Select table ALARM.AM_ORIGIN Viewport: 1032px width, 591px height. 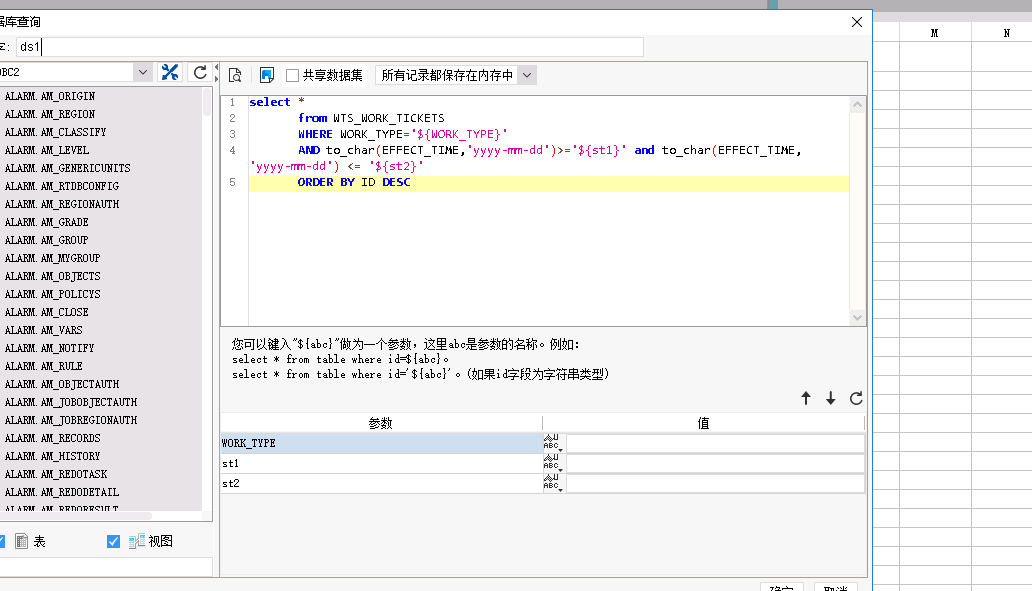pos(50,96)
